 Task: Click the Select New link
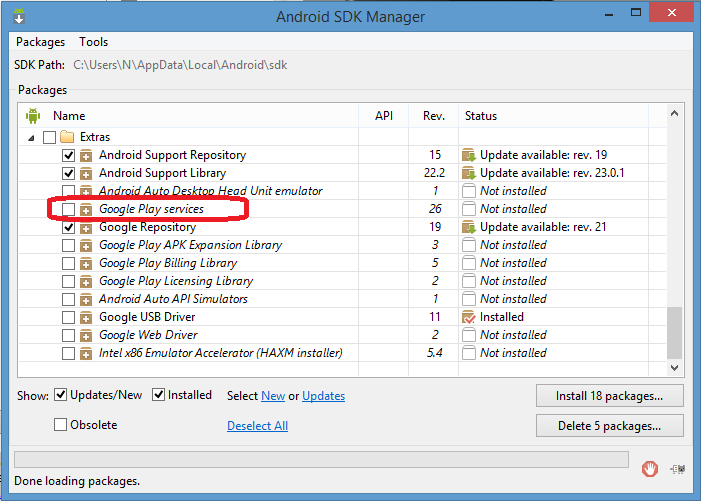(273, 396)
